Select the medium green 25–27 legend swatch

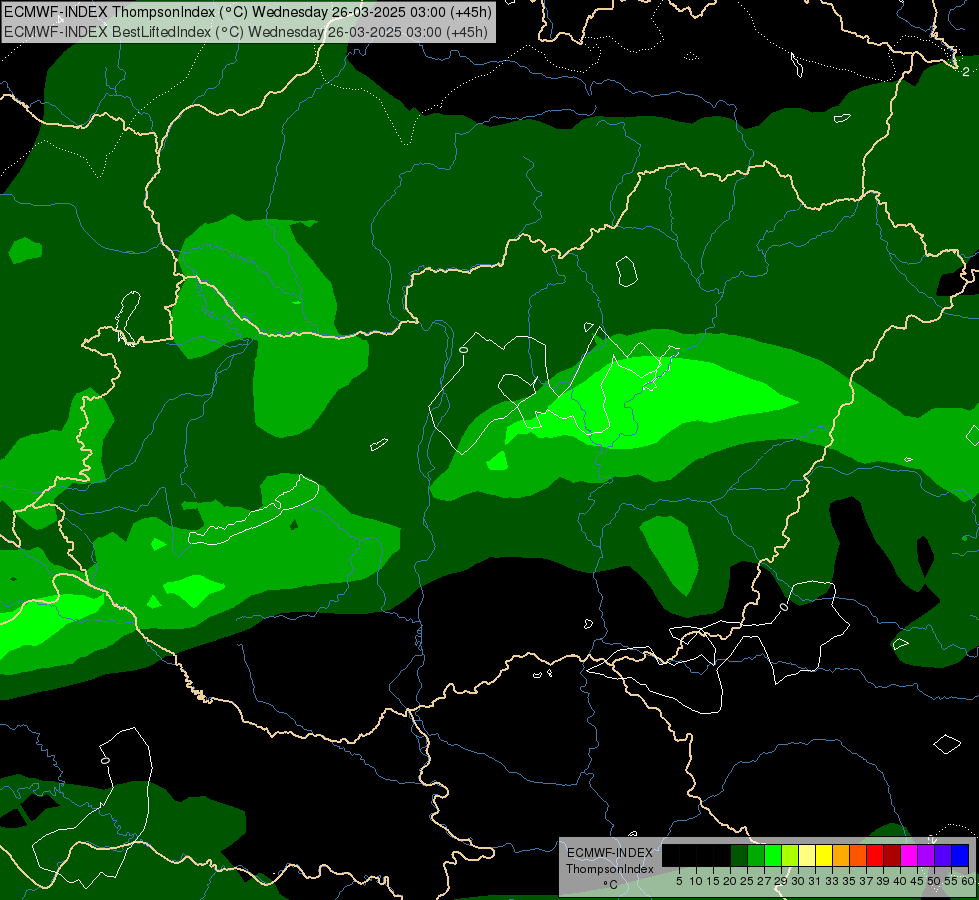click(756, 855)
